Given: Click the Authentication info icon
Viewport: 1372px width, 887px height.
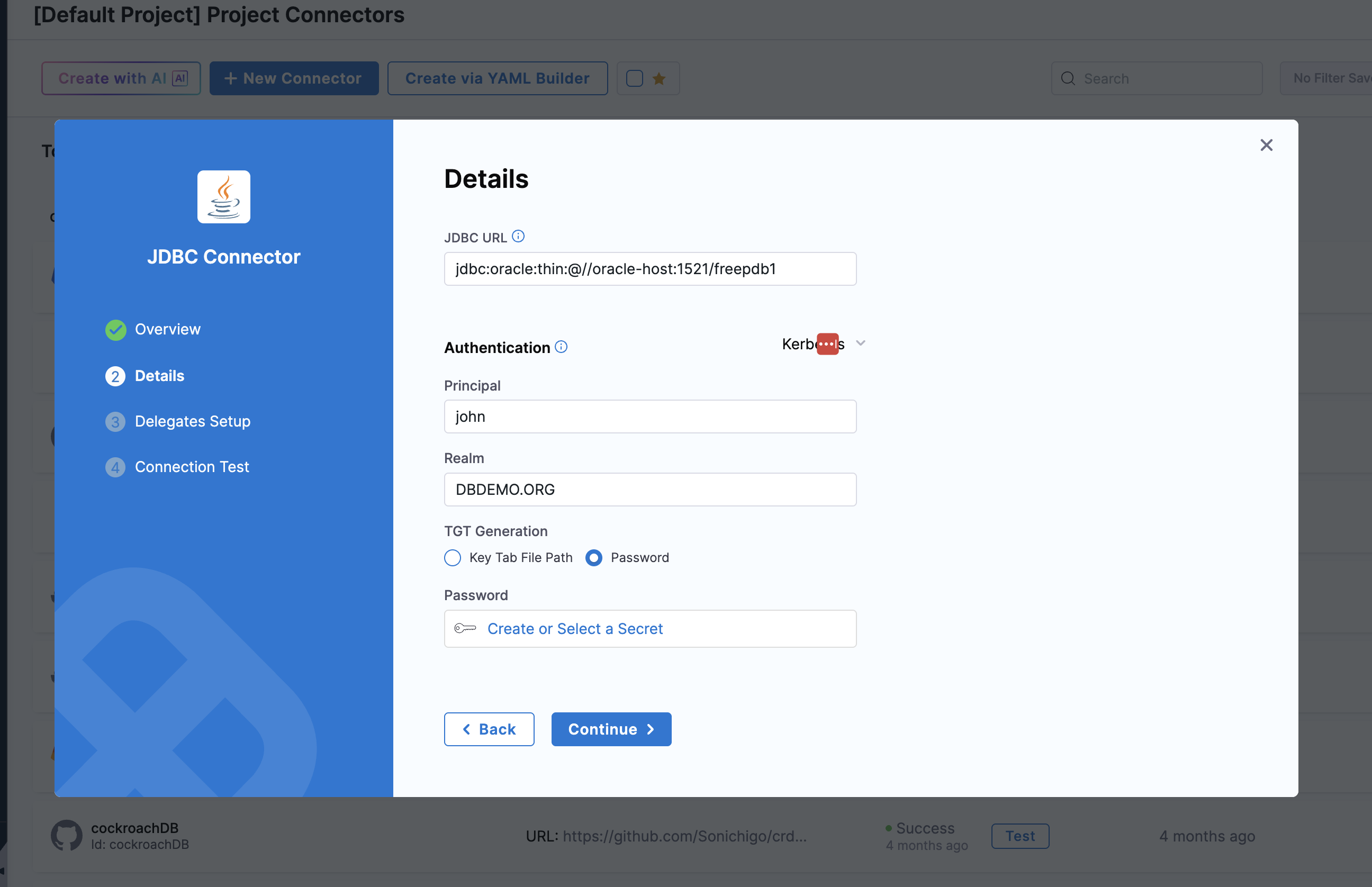Looking at the screenshot, I should (561, 347).
